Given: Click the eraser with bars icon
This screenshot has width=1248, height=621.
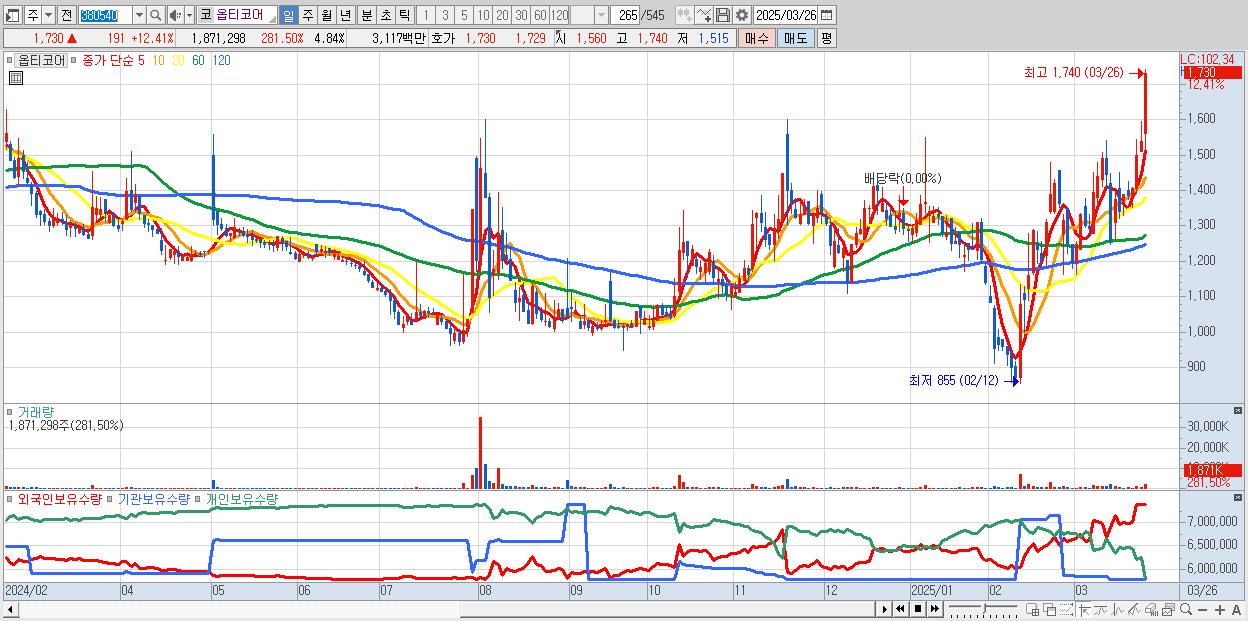Looking at the screenshot, I should 1151,610.
